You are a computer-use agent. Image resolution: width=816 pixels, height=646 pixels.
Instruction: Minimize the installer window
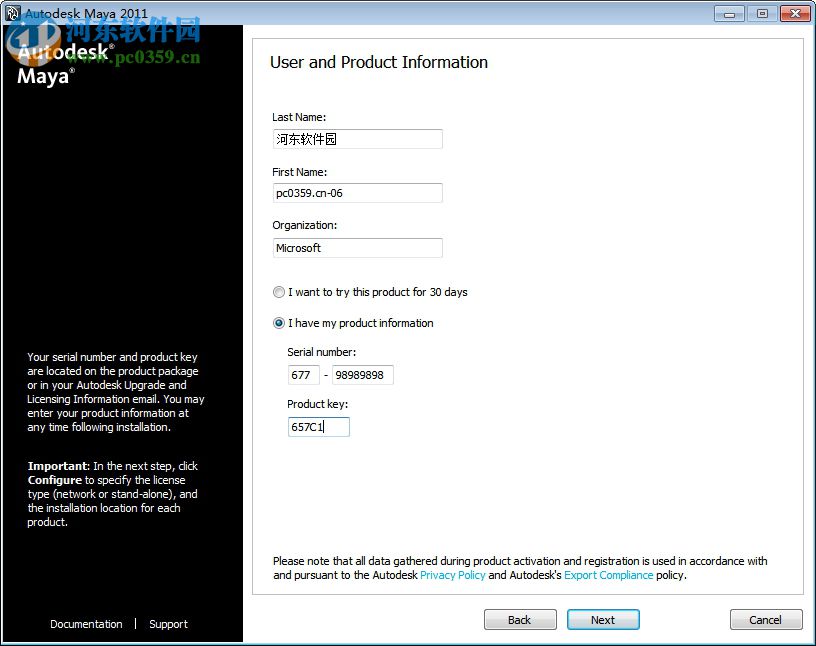click(x=730, y=14)
